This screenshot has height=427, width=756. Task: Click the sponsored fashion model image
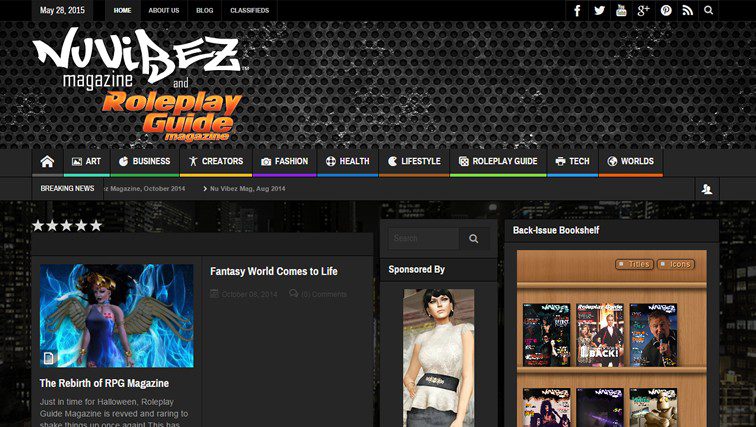coord(438,358)
